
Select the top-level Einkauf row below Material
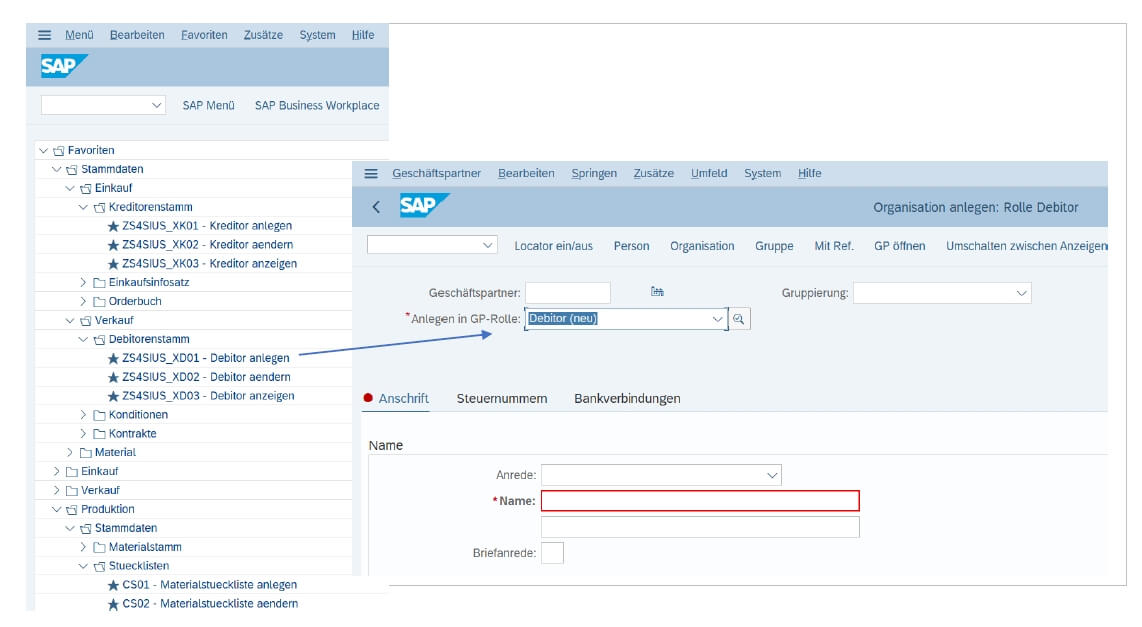pos(99,471)
